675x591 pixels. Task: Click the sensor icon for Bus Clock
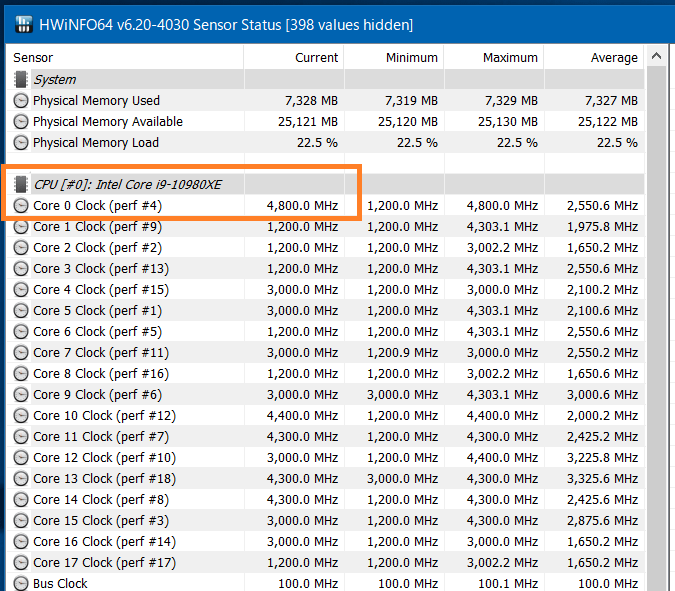[21, 583]
